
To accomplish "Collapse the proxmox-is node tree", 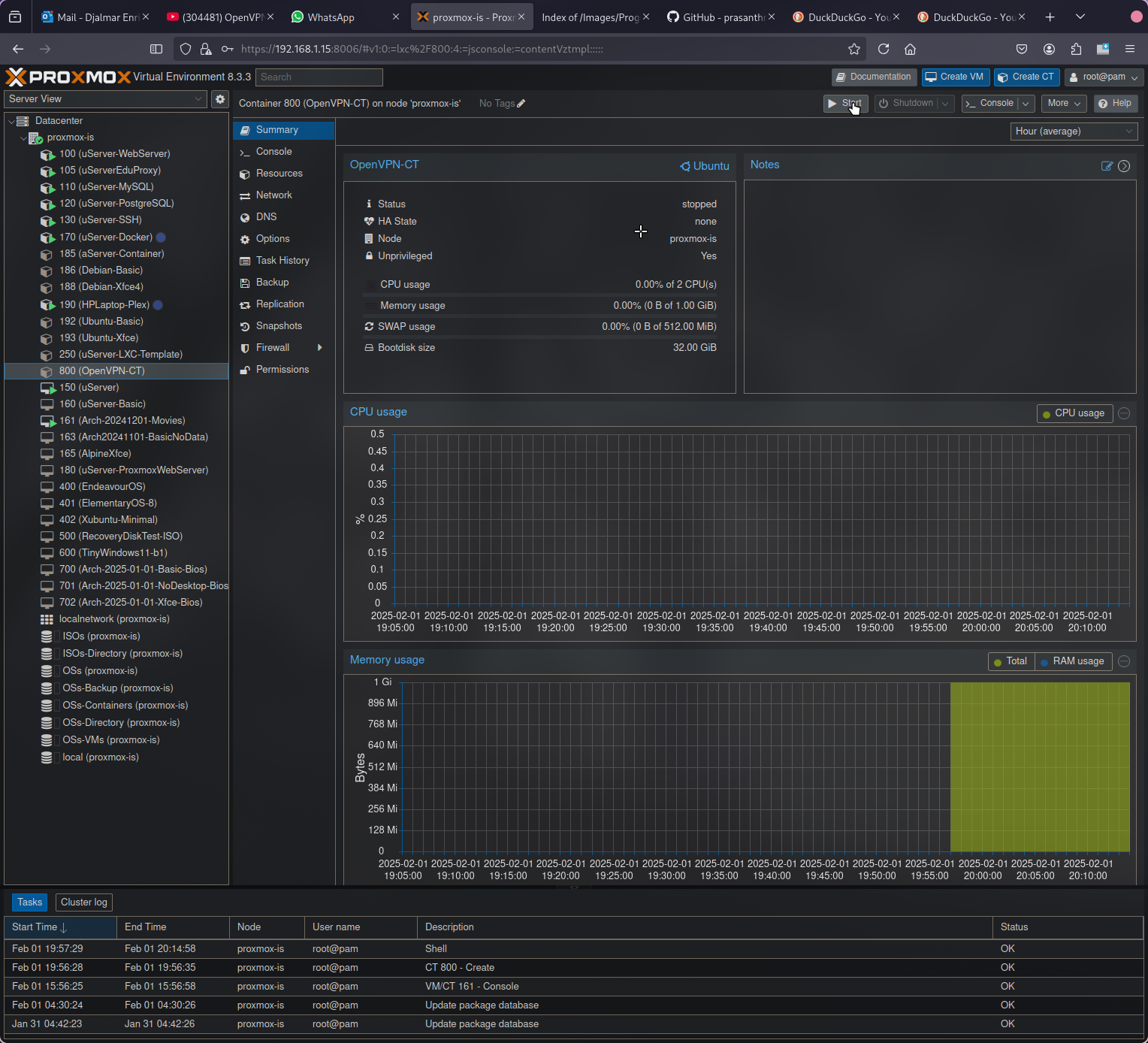I will 23,138.
